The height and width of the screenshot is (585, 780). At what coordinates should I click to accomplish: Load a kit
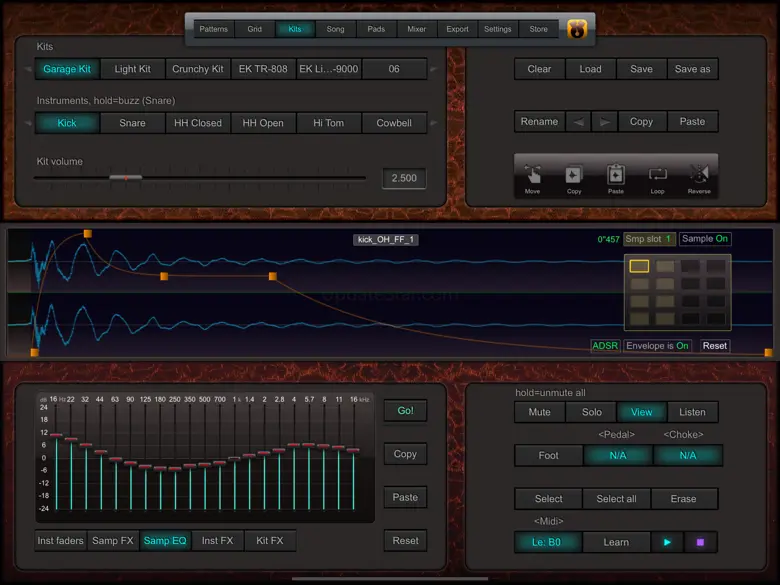(590, 69)
